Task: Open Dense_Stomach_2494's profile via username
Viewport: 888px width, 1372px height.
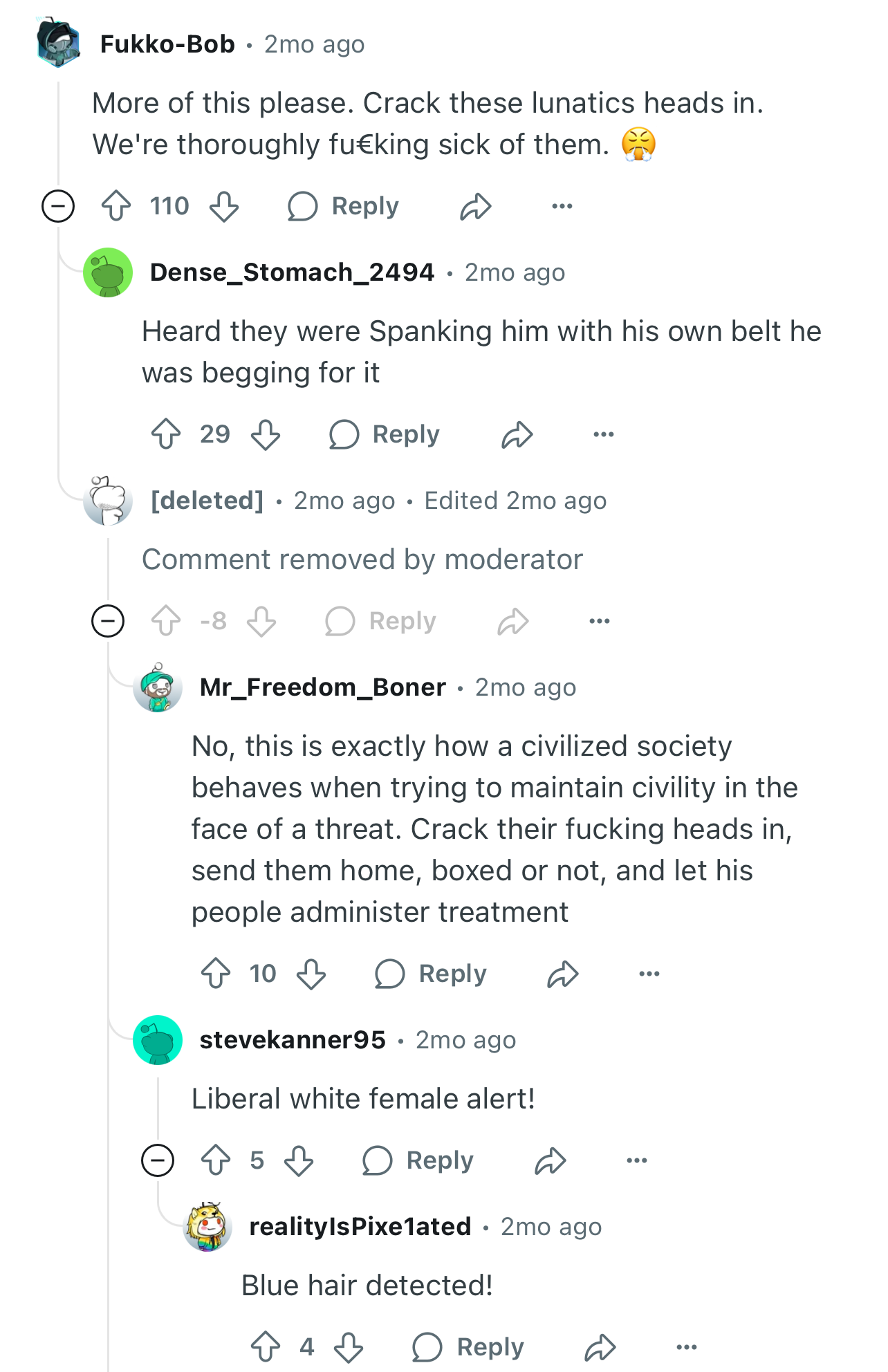Action: (x=292, y=272)
